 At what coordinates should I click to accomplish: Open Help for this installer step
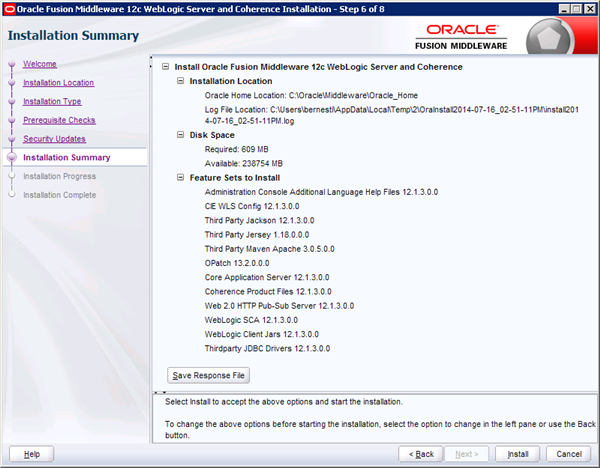coord(32,454)
